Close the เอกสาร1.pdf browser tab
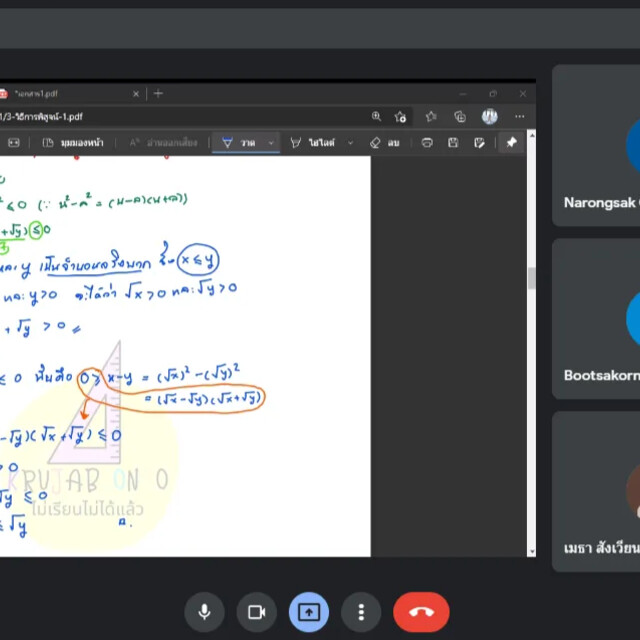This screenshot has width=640, height=640. pyautogui.click(x=136, y=94)
